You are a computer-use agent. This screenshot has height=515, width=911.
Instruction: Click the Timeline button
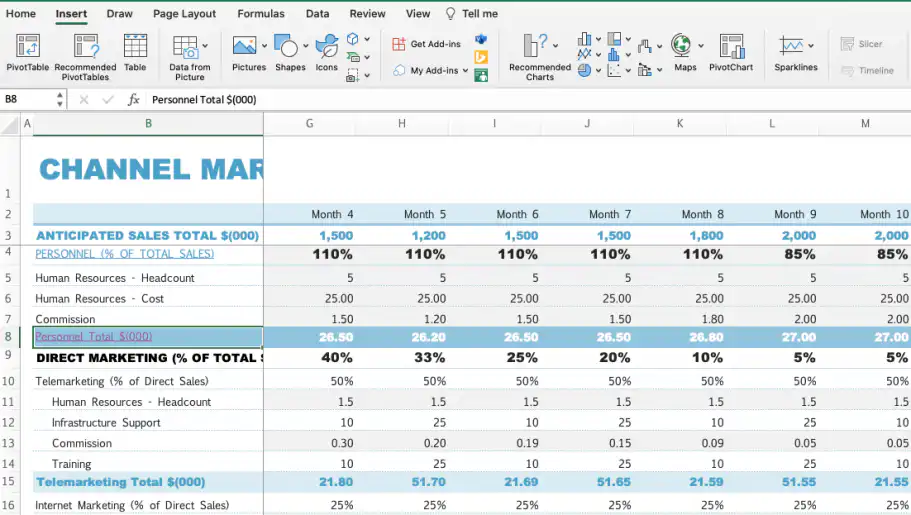pos(867,70)
